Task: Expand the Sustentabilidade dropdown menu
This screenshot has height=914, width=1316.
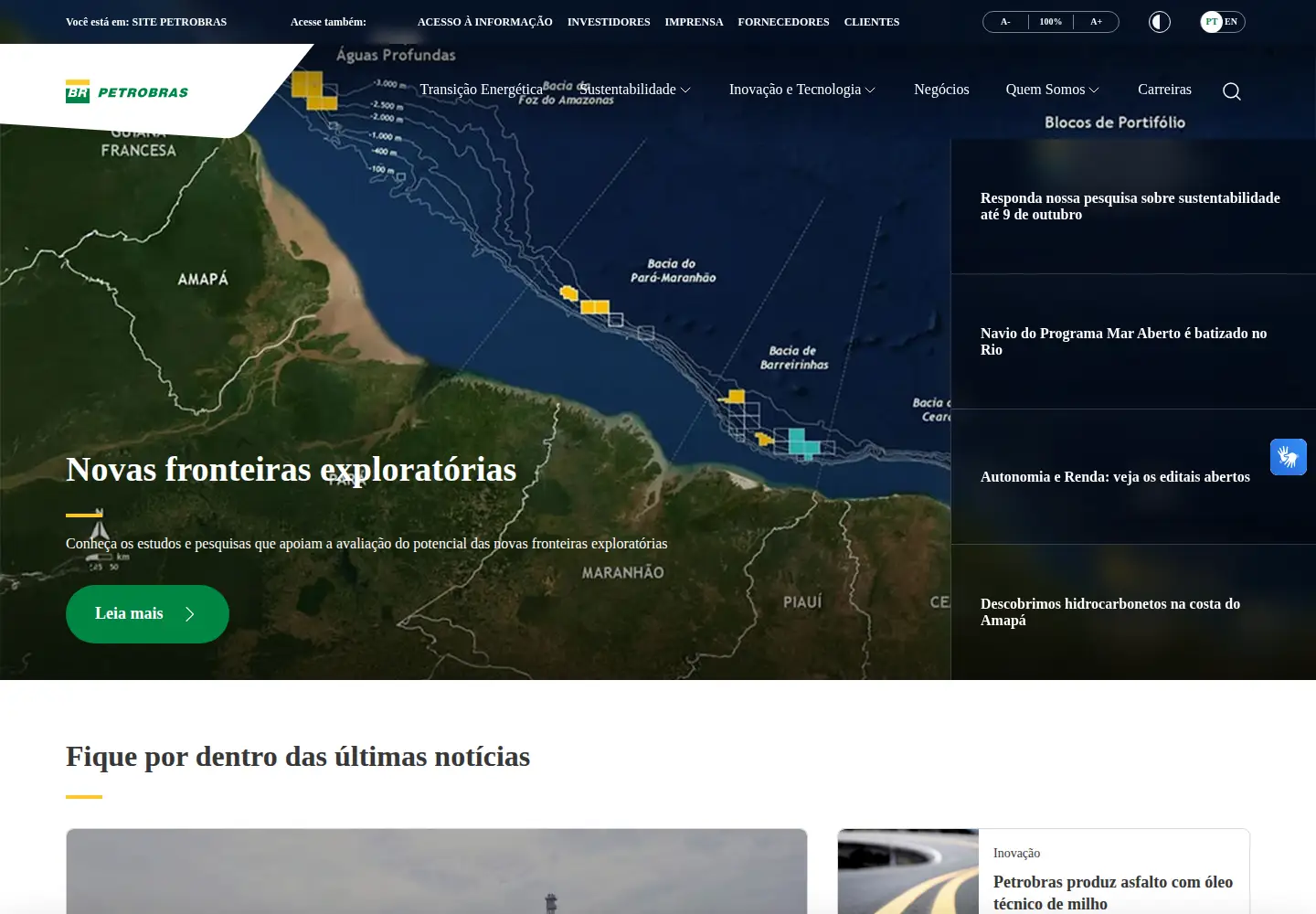Action: (636, 90)
